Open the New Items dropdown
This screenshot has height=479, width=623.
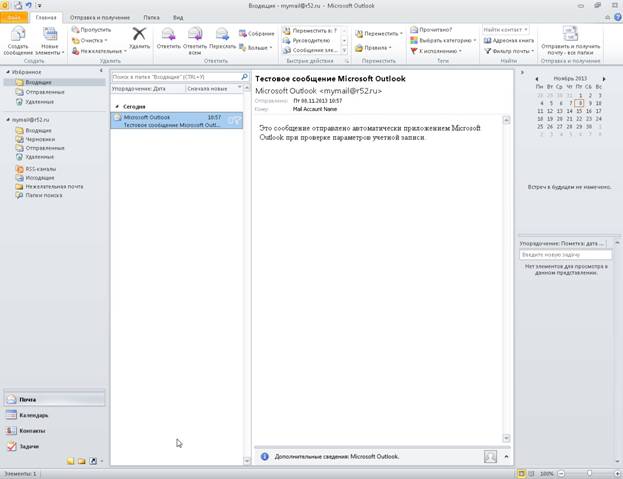(x=50, y=41)
